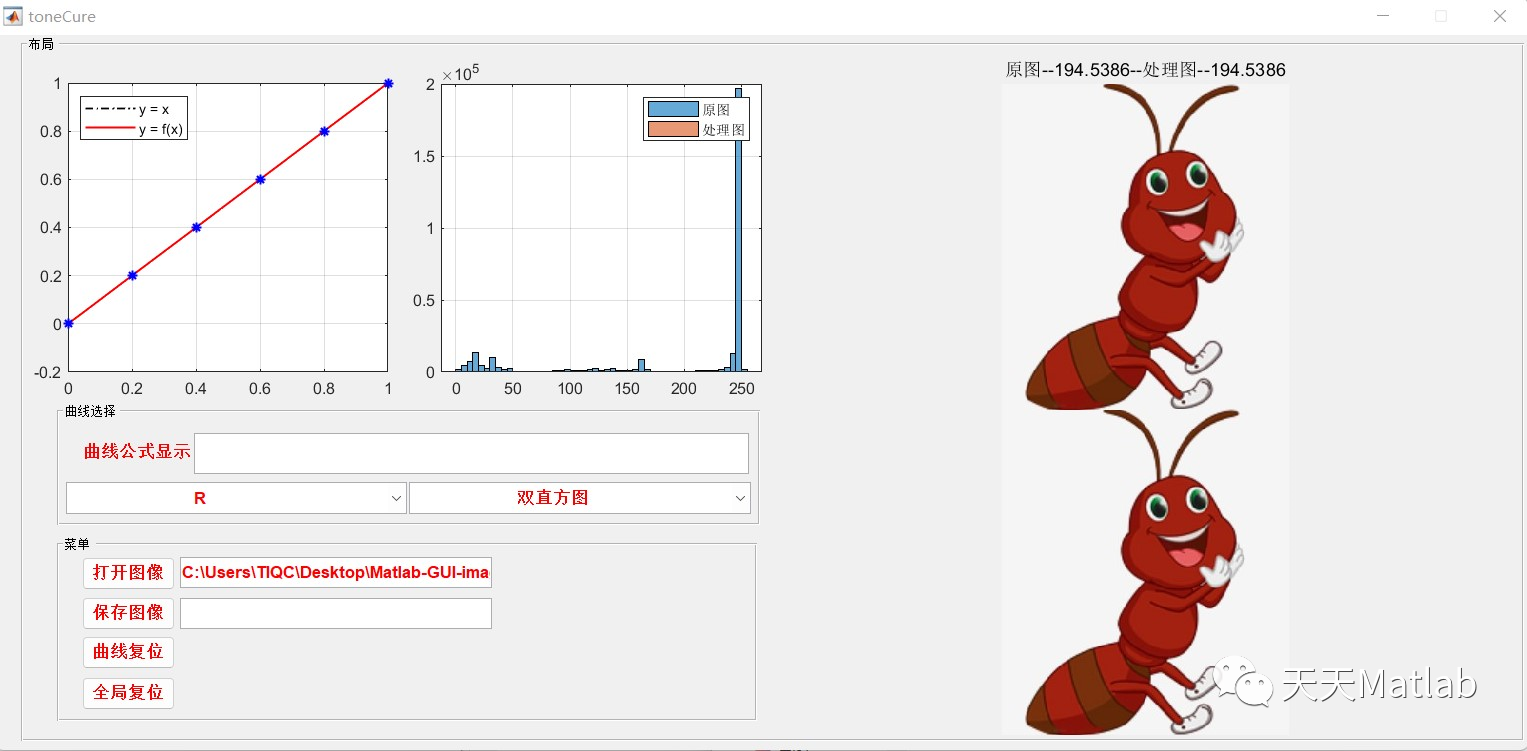
Task: Maximize the toneCure window
Action: click(x=1441, y=16)
